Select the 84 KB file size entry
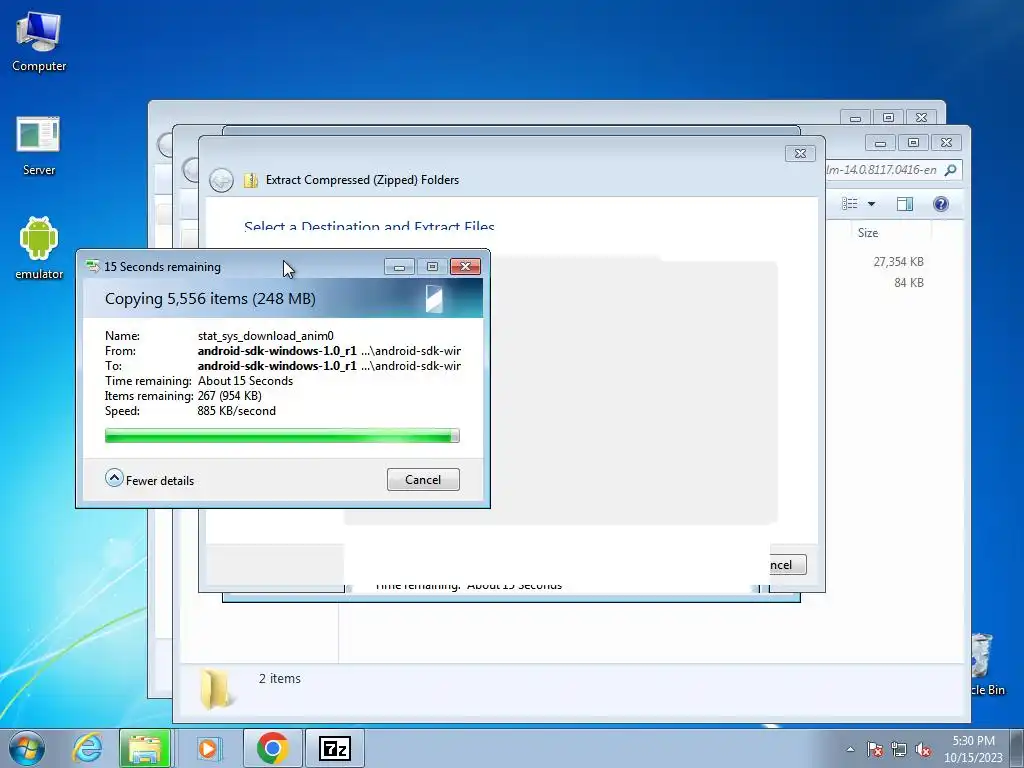 (909, 282)
